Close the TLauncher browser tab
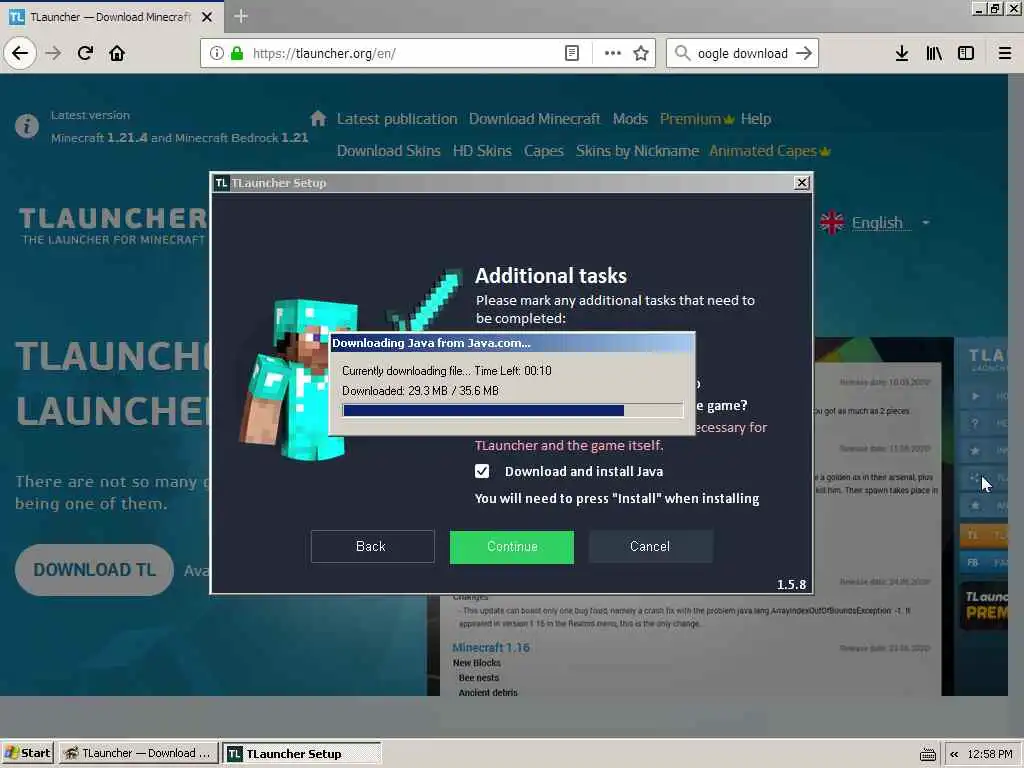This screenshot has height=768, width=1024. [207, 17]
